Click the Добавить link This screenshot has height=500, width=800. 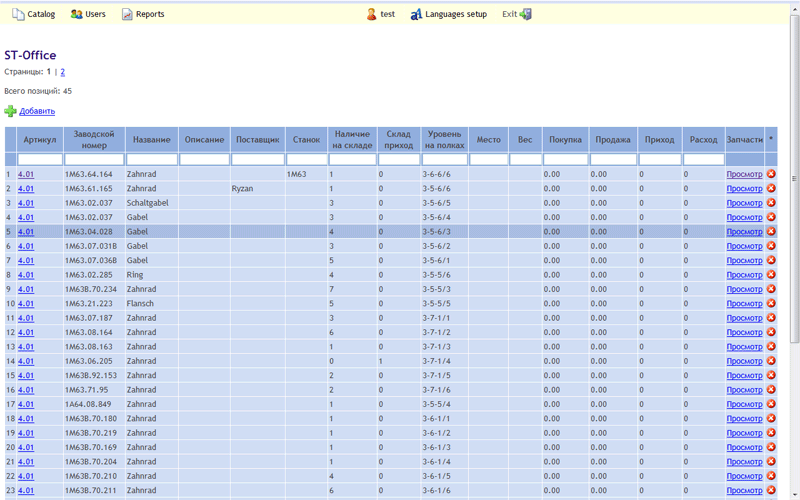click(37, 111)
